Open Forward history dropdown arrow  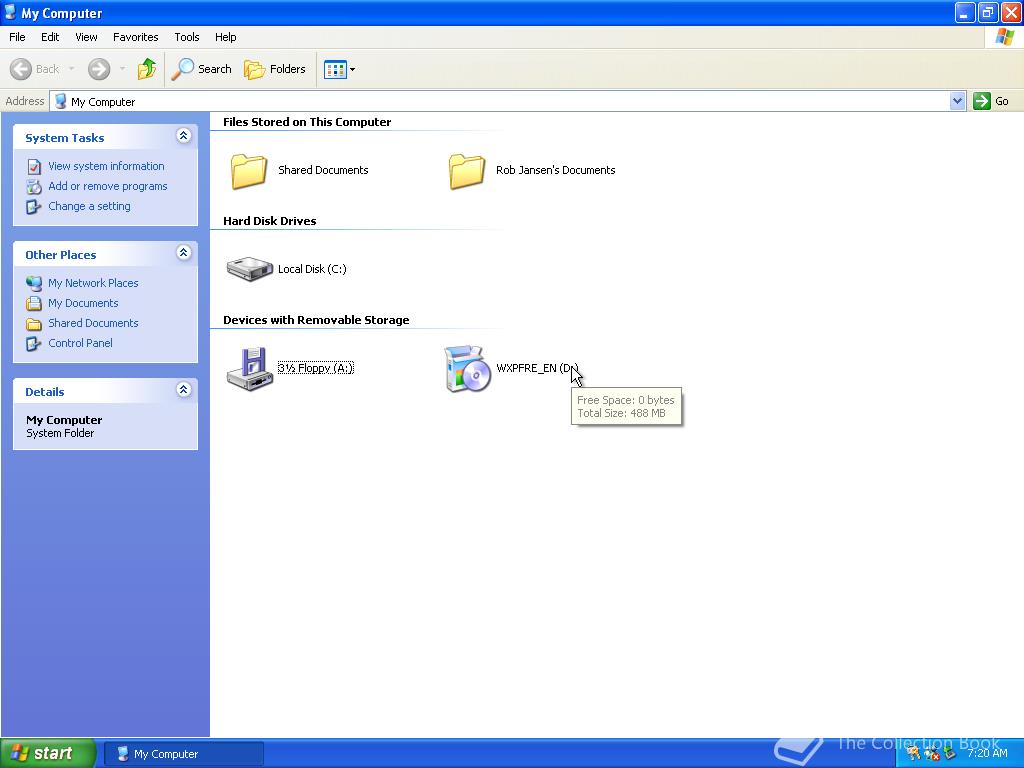(x=122, y=69)
